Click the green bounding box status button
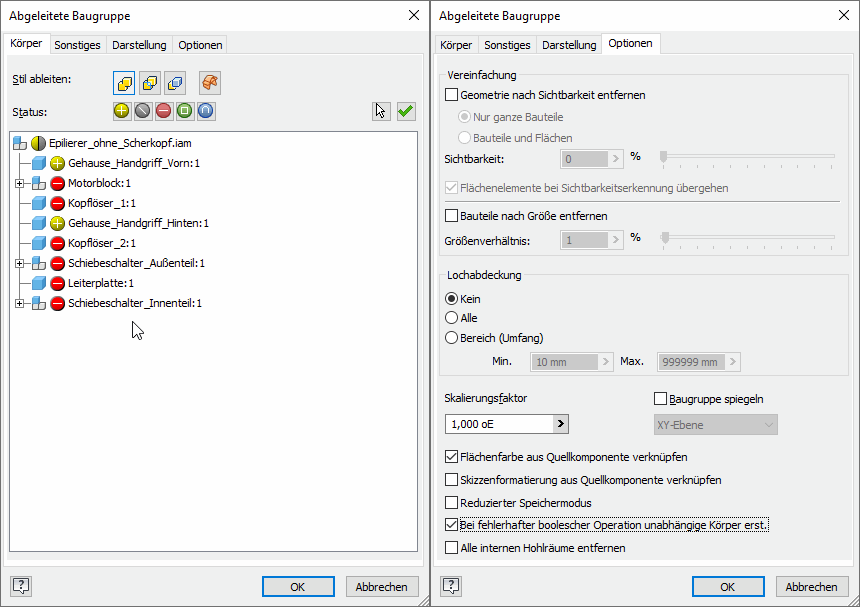The height and width of the screenshot is (607, 860). 184,111
